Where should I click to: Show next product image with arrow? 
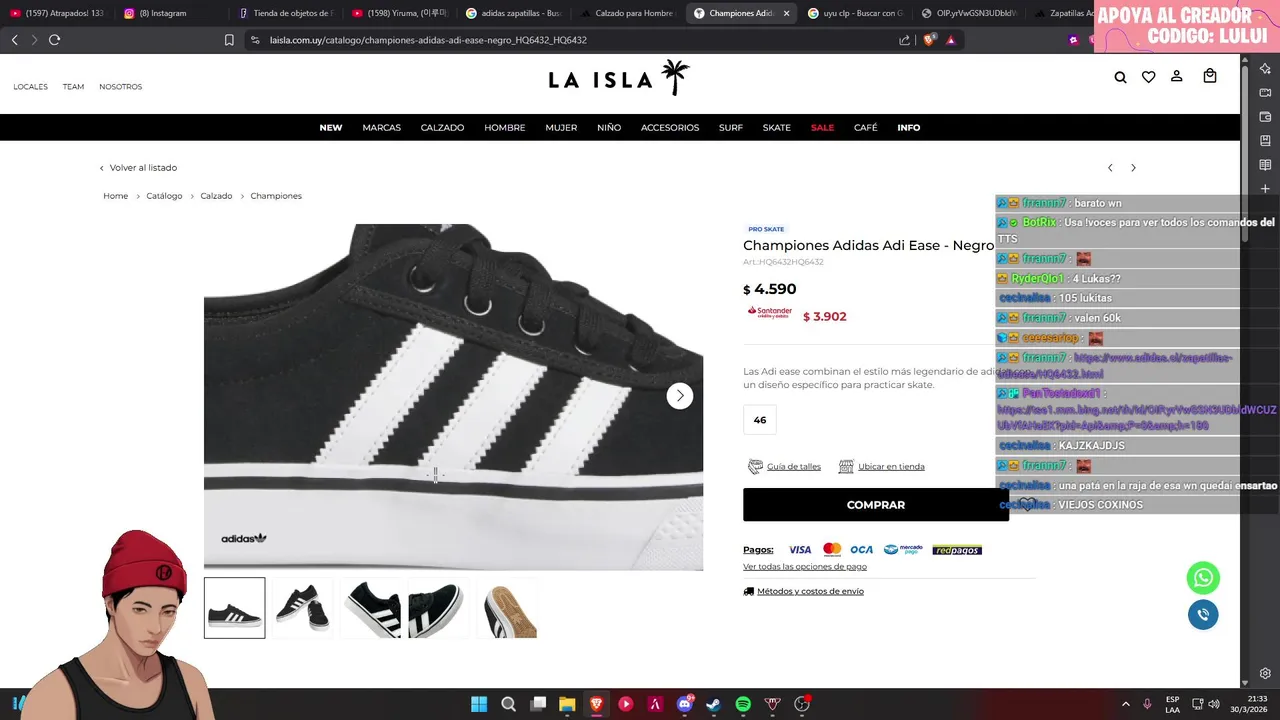pyautogui.click(x=680, y=396)
